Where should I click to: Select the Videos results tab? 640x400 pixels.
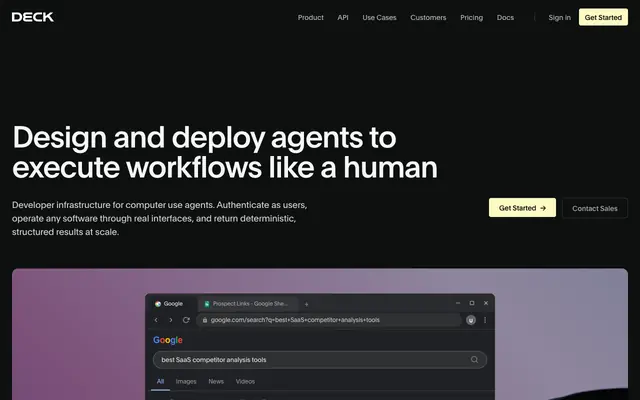245,381
